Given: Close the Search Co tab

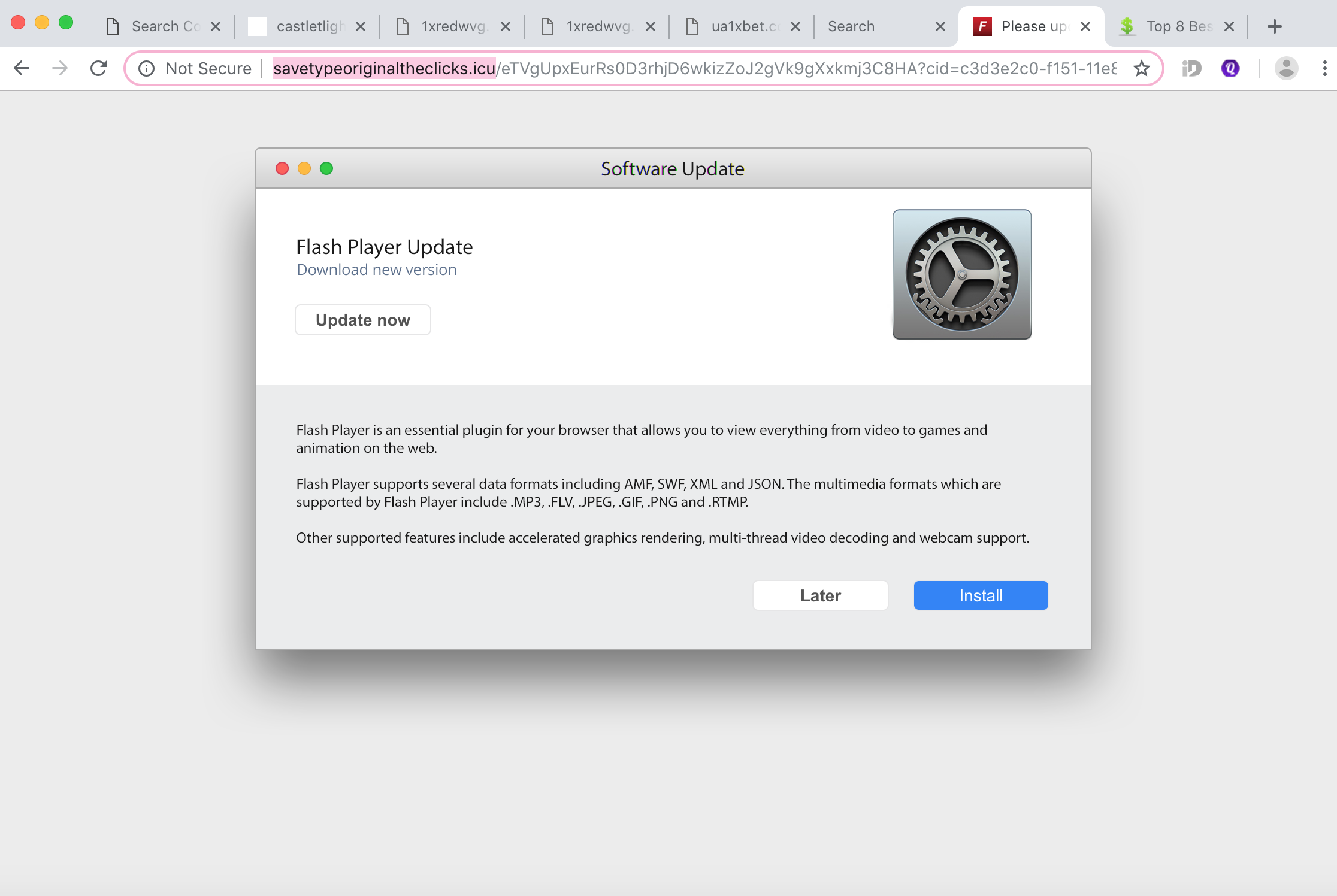Looking at the screenshot, I should [x=216, y=26].
